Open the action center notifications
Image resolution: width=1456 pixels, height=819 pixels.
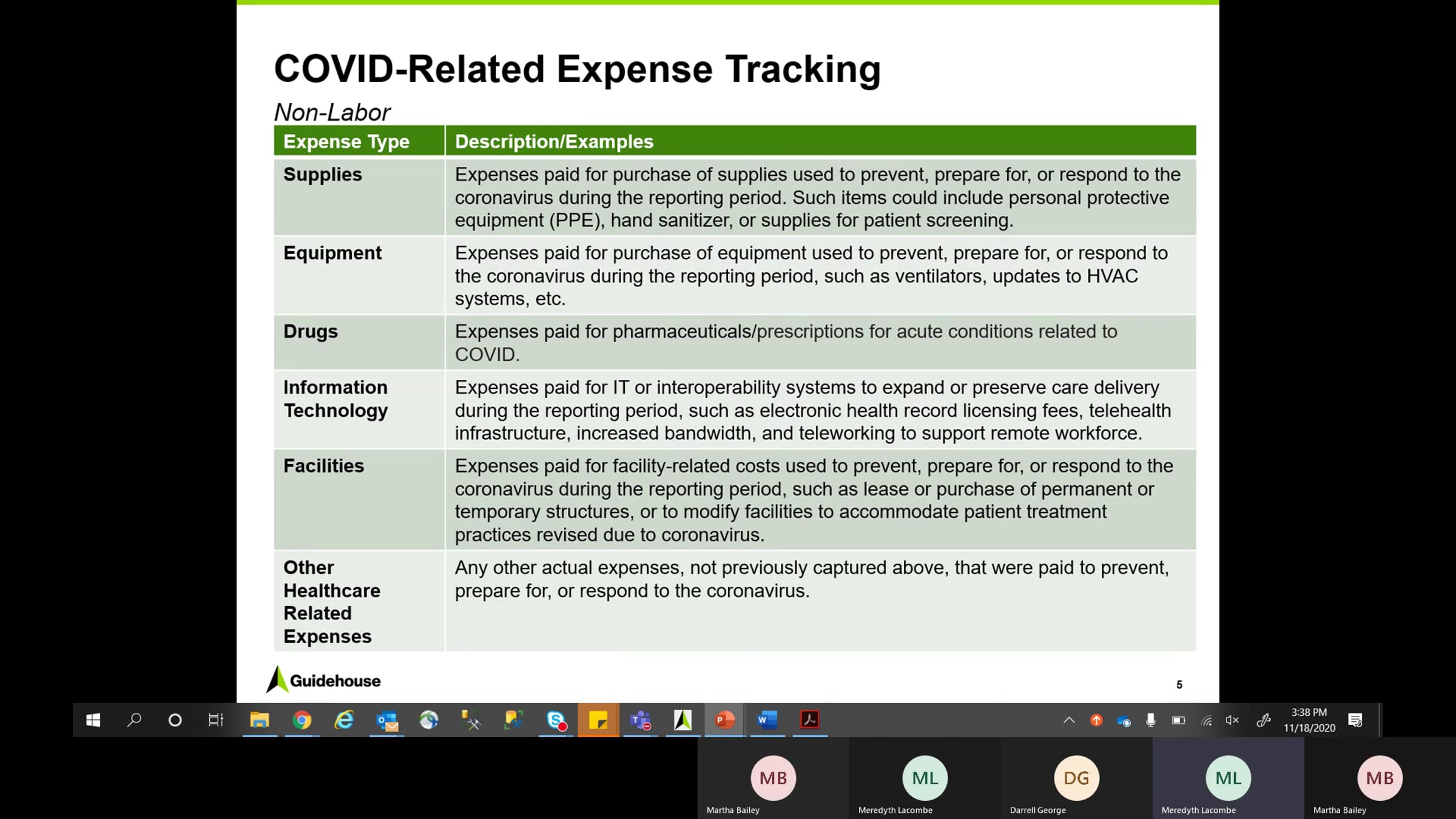coord(1355,720)
